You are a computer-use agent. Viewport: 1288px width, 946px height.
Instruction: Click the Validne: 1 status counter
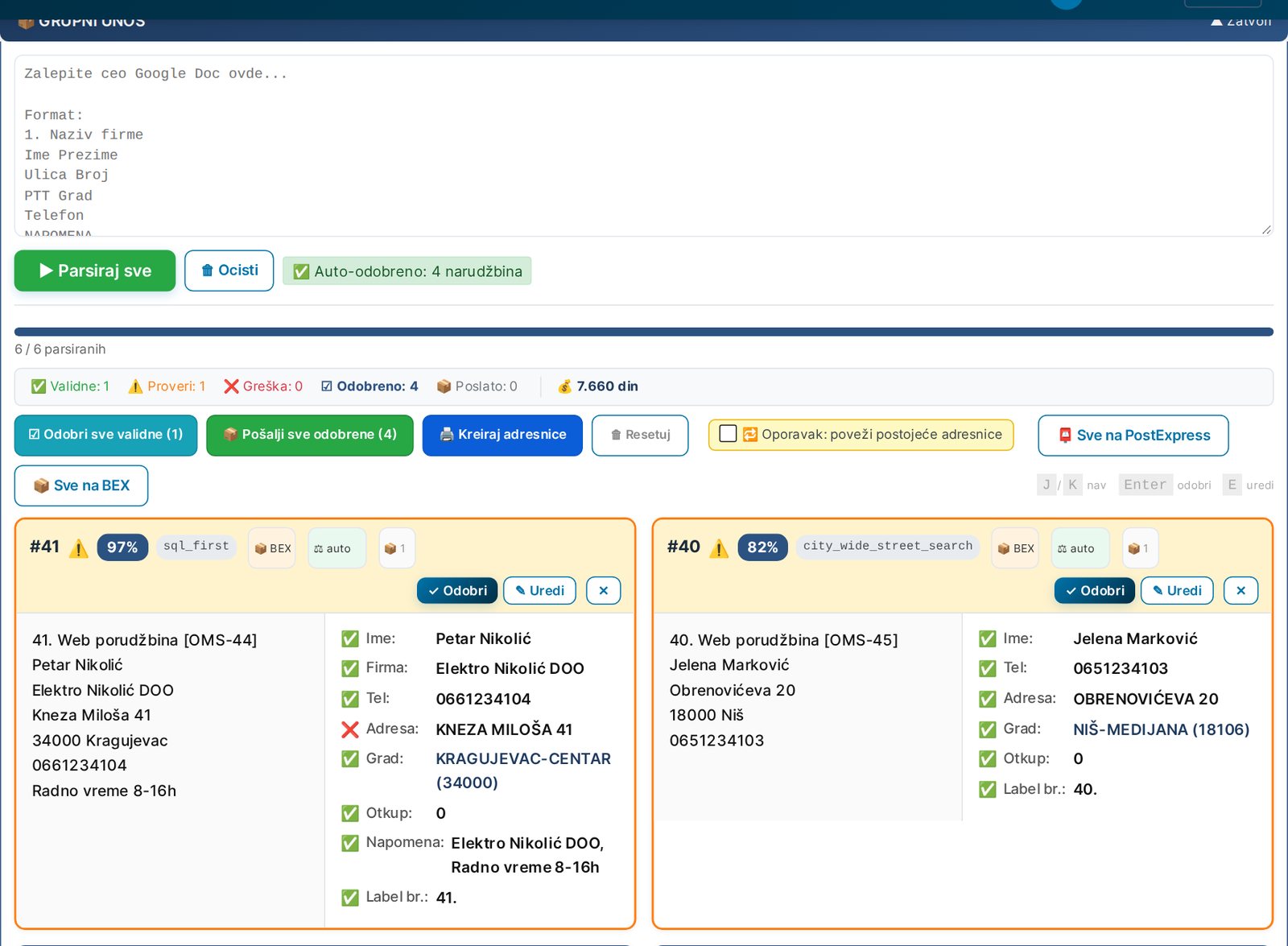[70, 386]
